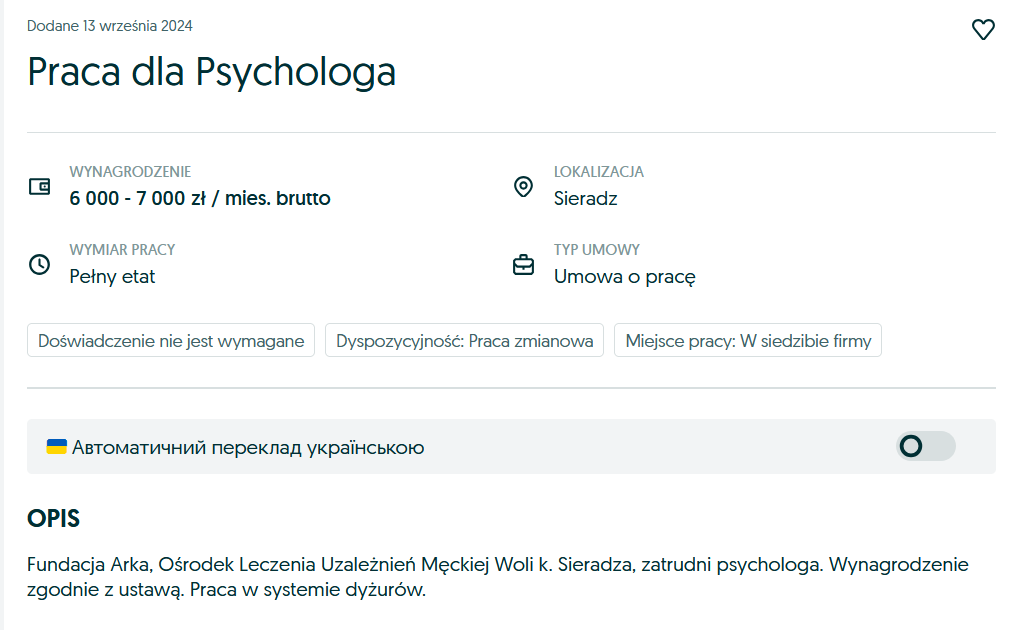This screenshot has width=1009, height=630.
Task: Click the WYNAGRODZENIE label
Action: click(x=130, y=172)
